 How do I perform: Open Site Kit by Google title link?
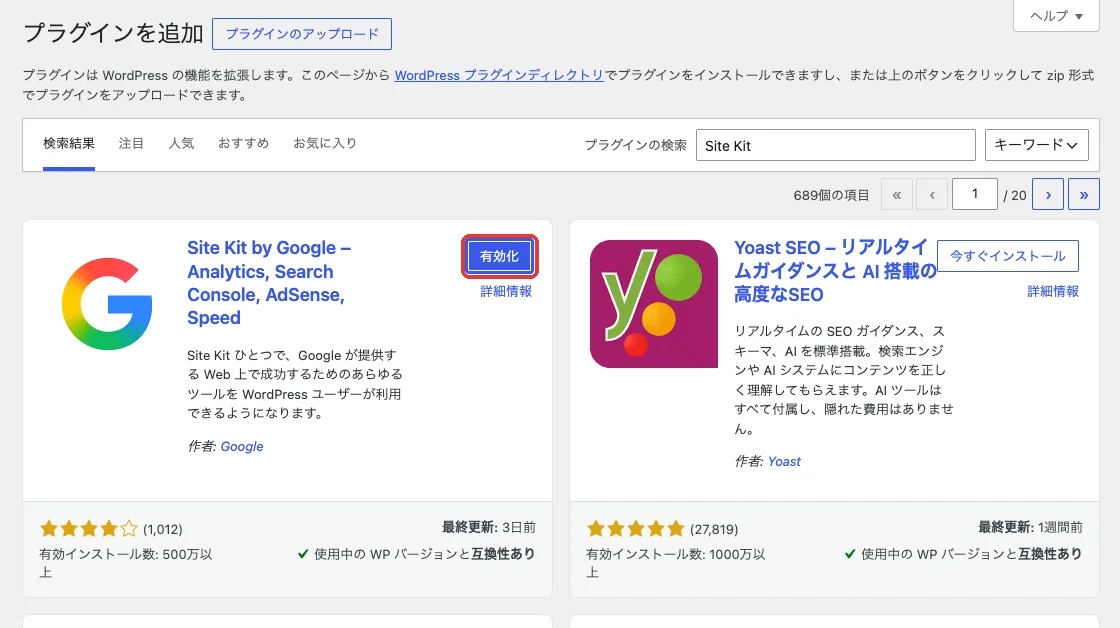tap(269, 283)
